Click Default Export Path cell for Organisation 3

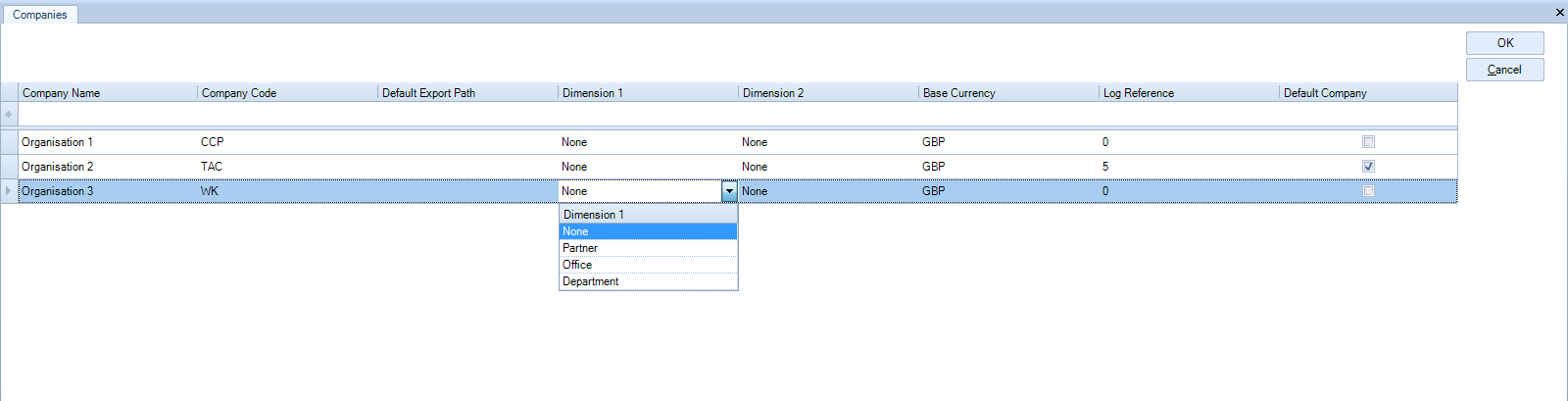[468, 191]
